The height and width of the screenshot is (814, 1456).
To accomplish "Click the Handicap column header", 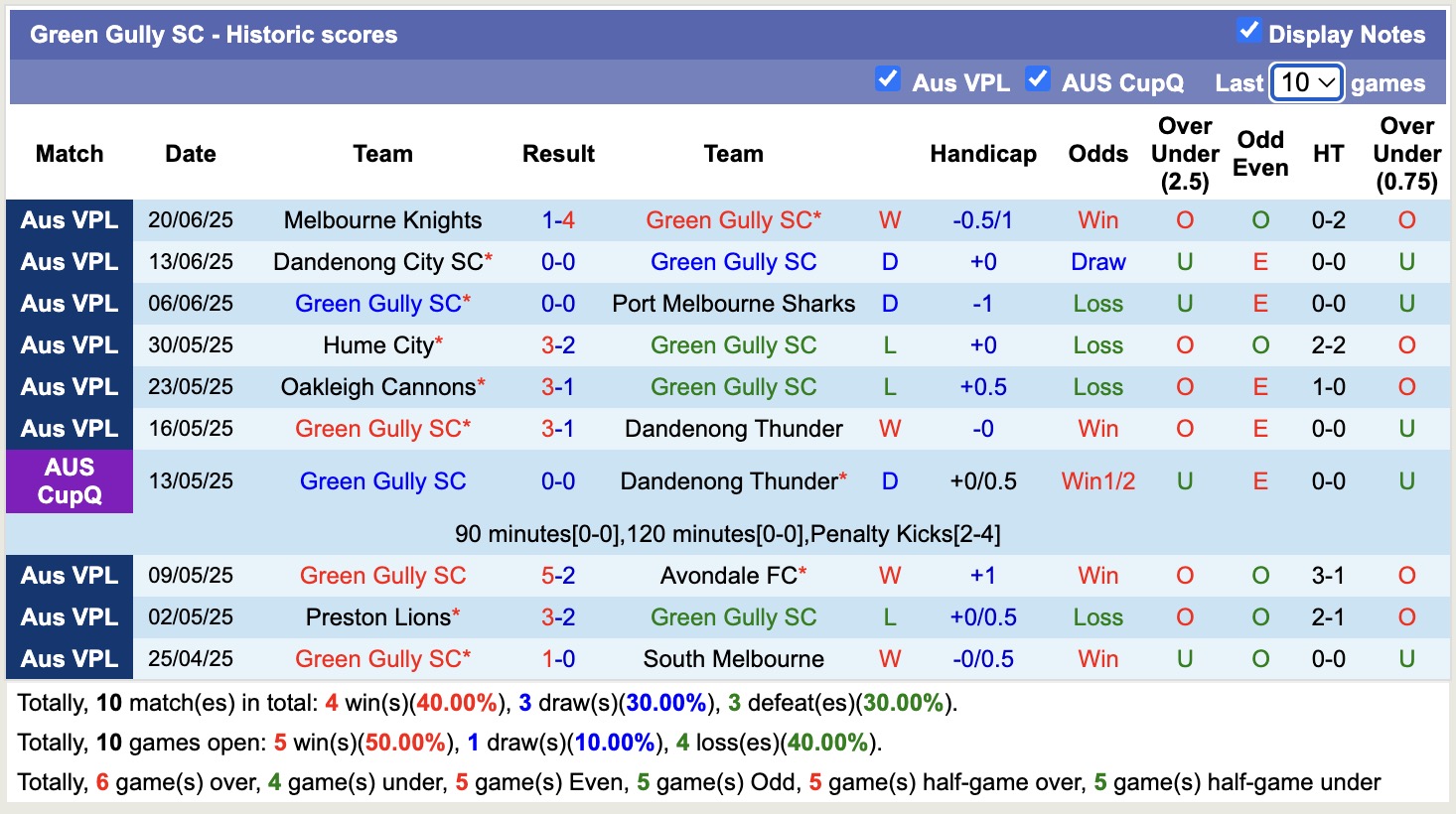I will (x=982, y=154).
